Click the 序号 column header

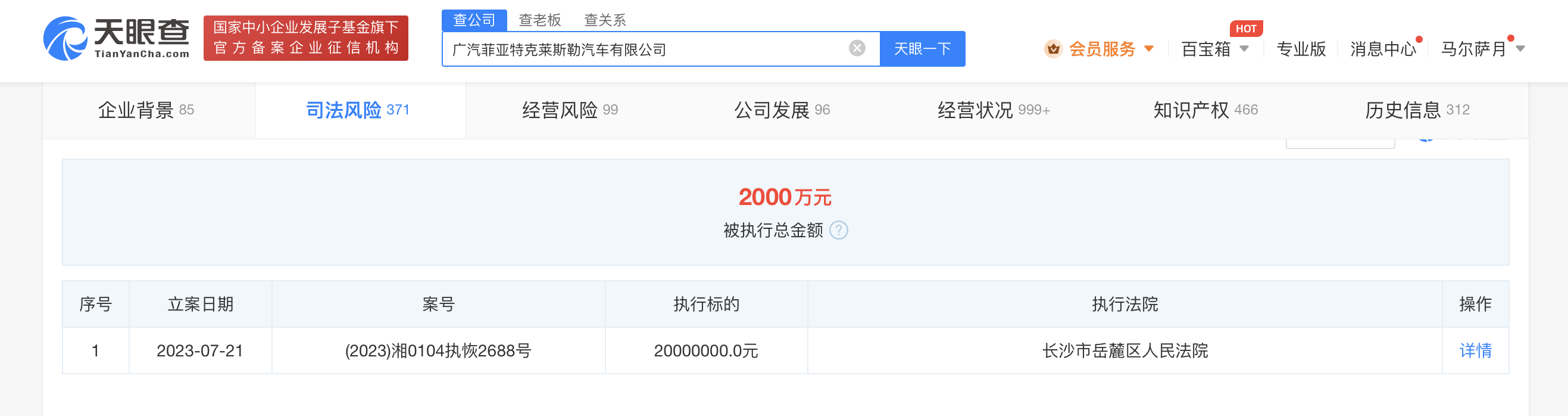[96, 304]
